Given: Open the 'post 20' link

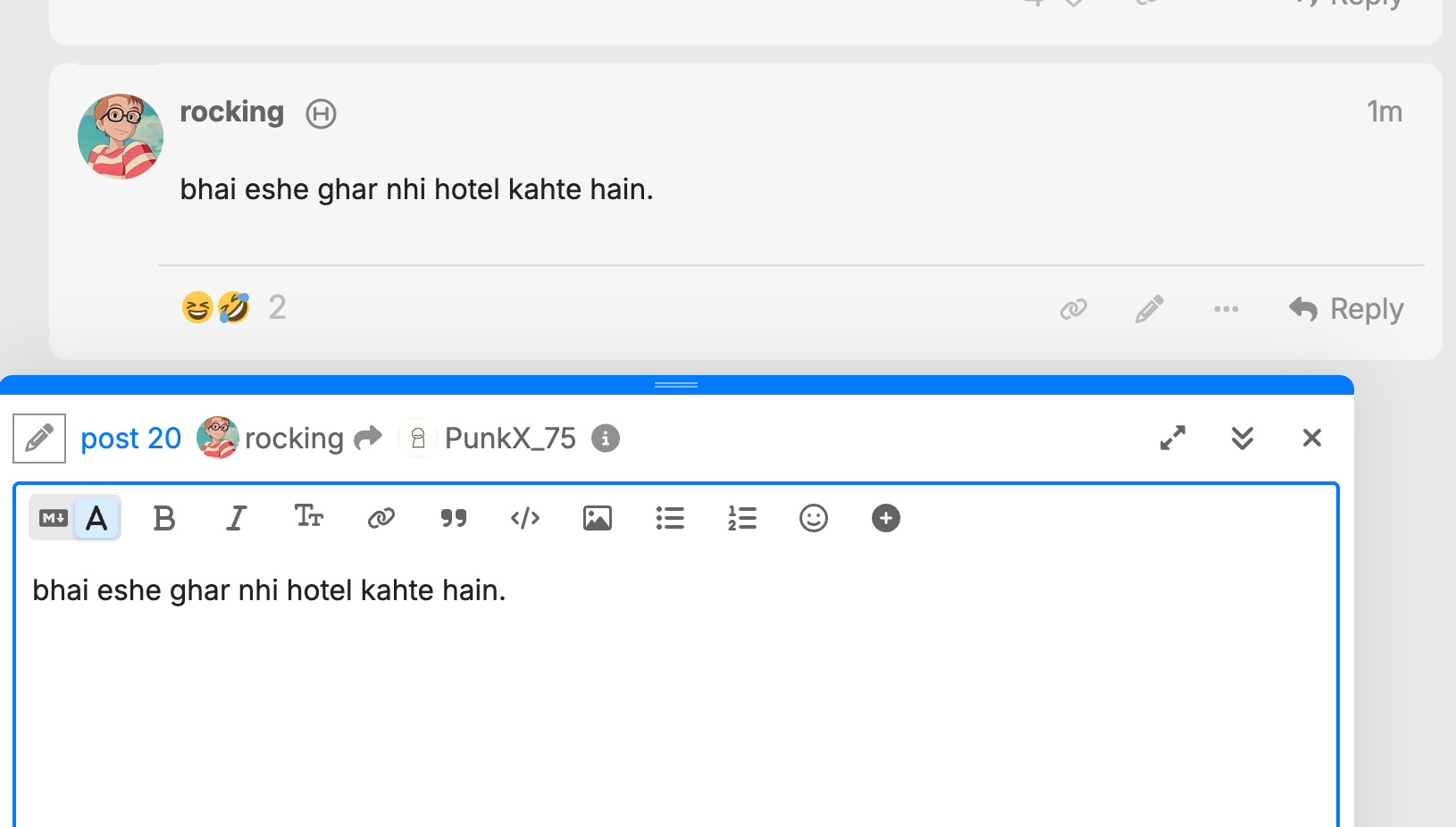Looking at the screenshot, I should (x=130, y=439).
